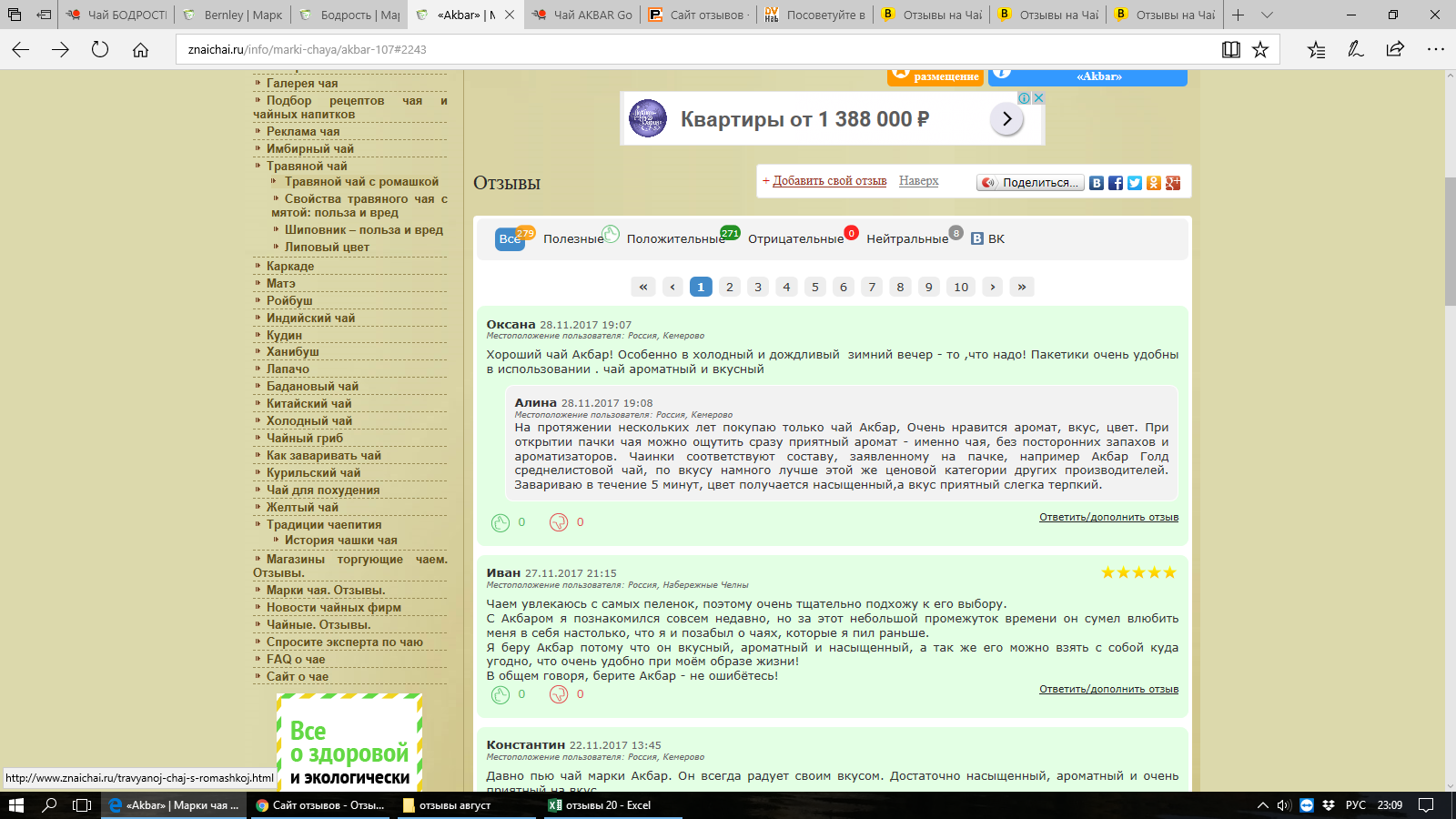Image resolution: width=1456 pixels, height=819 pixels.
Task: Reply to Оксана's review link
Action: [x=1108, y=517]
